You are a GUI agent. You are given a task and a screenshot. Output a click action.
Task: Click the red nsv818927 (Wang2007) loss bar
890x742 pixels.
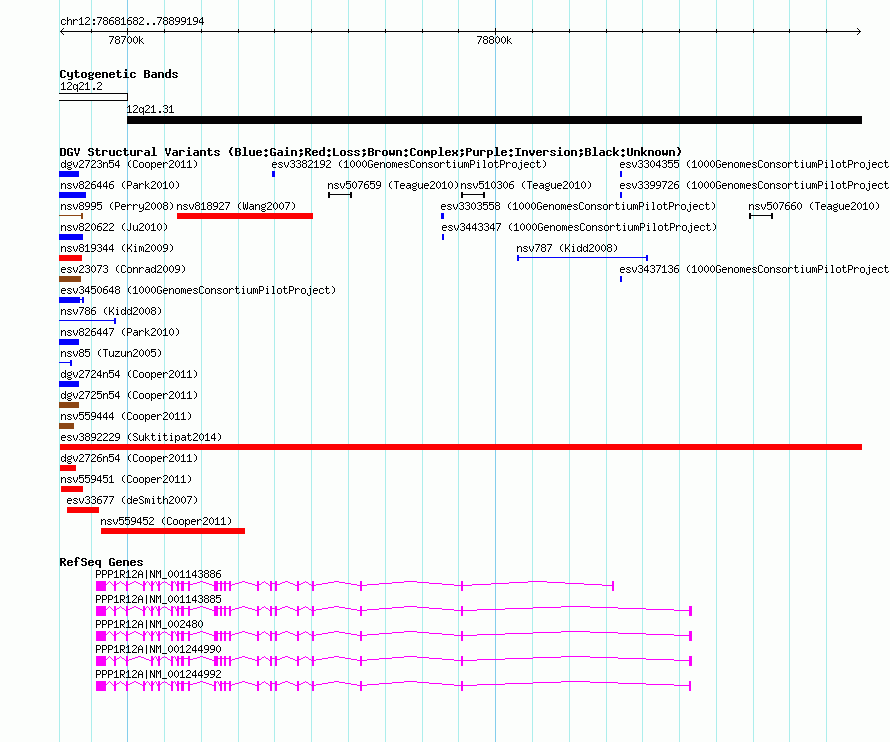(245, 216)
